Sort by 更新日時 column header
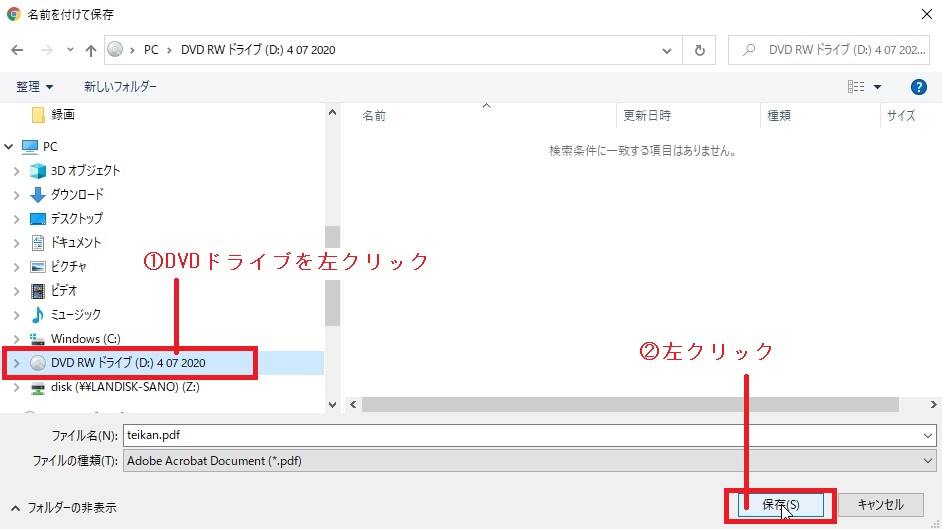The image size is (942, 529). click(x=647, y=116)
